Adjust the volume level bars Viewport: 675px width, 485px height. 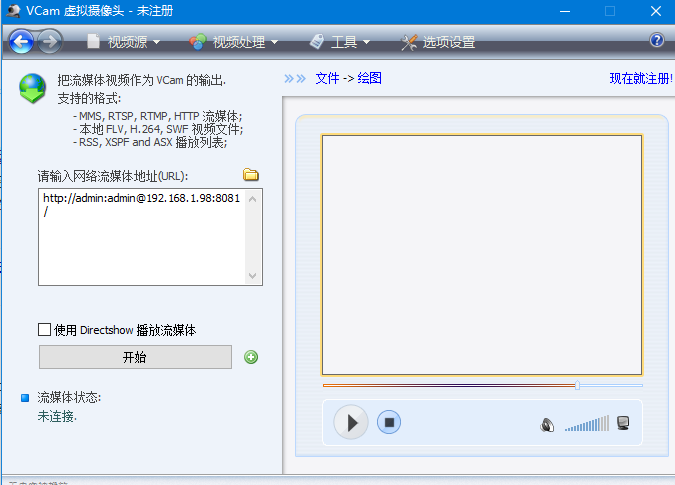pos(587,423)
